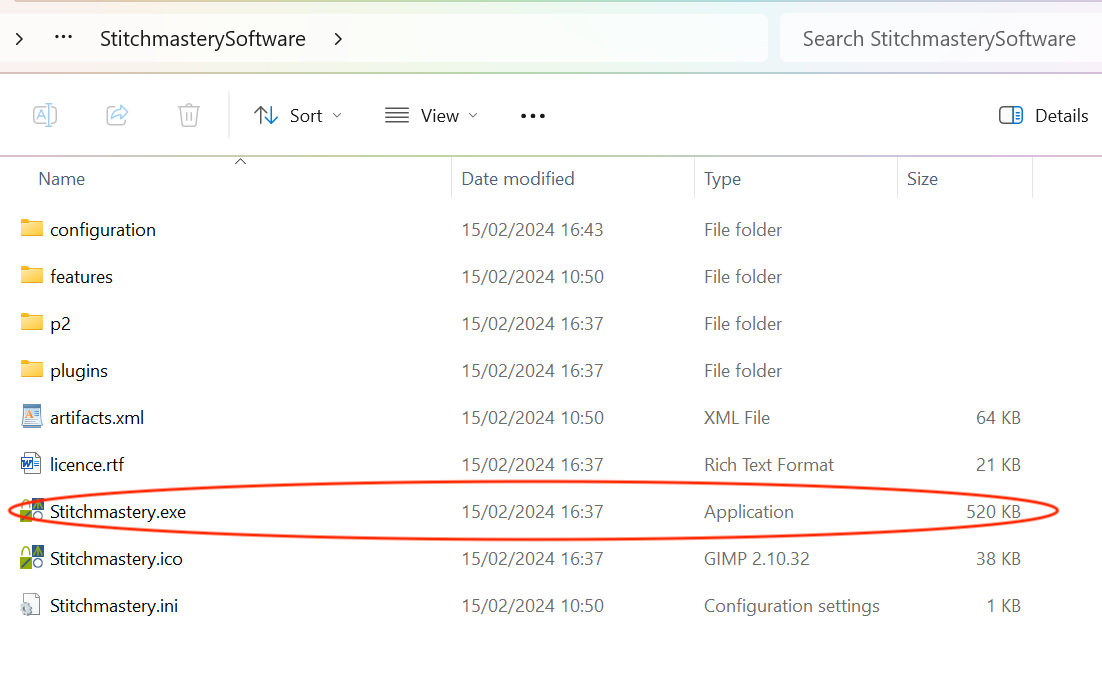Screen dimensions: 1102x700
Task: Expand the chevron left of breadcrumb ellipsis
Action: (x=19, y=39)
